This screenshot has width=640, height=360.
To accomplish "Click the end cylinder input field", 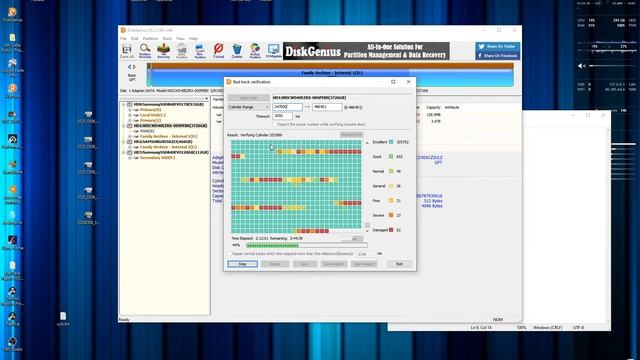I will (x=327, y=107).
